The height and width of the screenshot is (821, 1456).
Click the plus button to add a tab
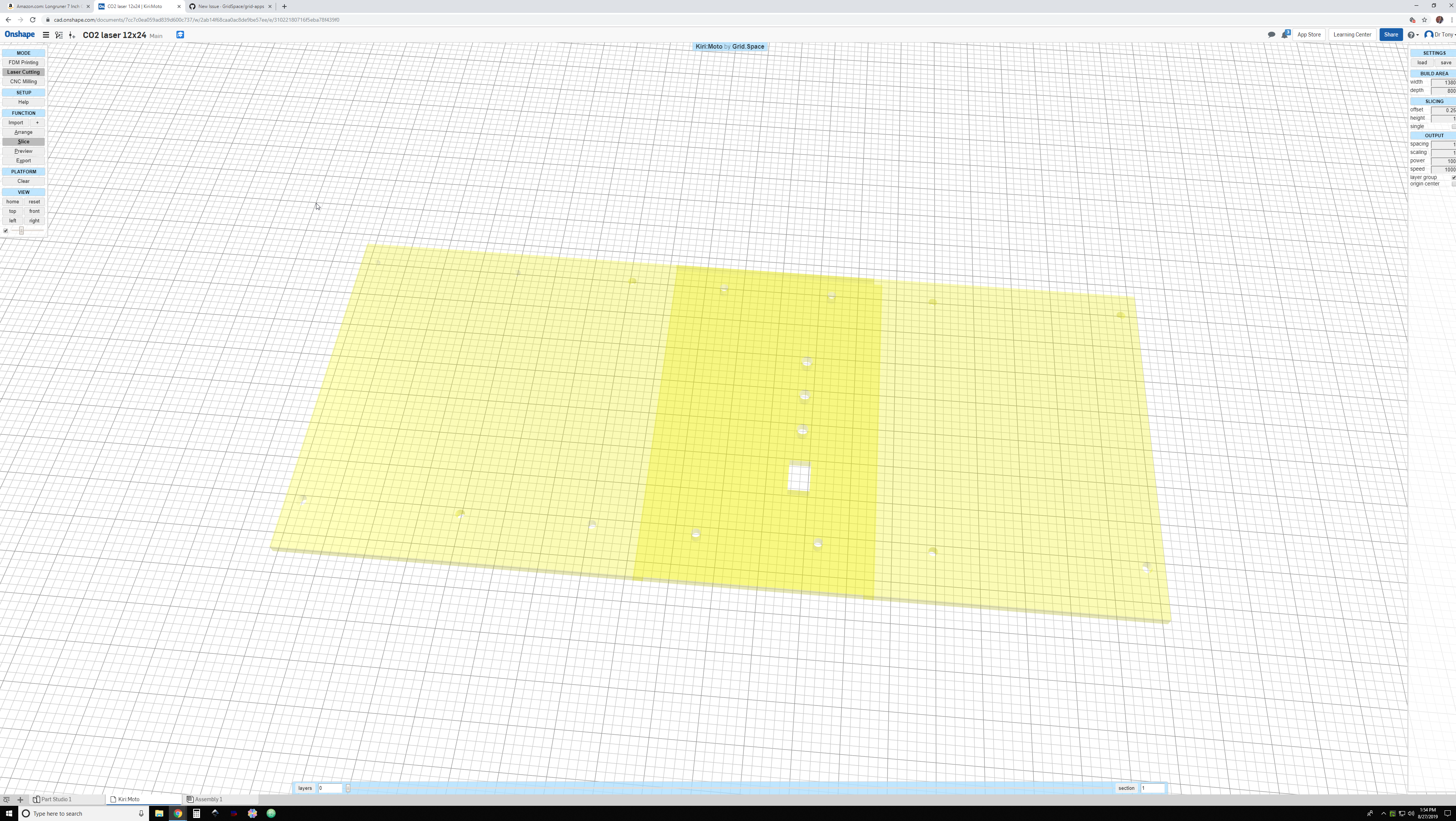click(21, 799)
